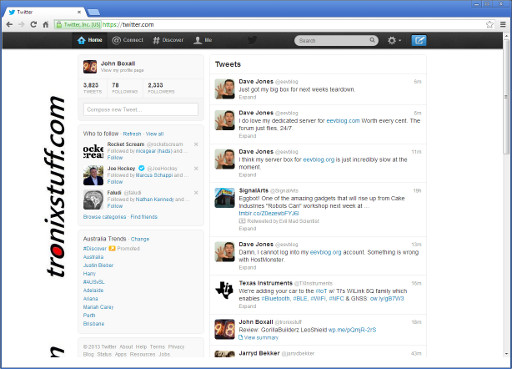Viewport: 512px width, 369px height.
Task: Open the compose new Tweet icon
Action: click(419, 40)
